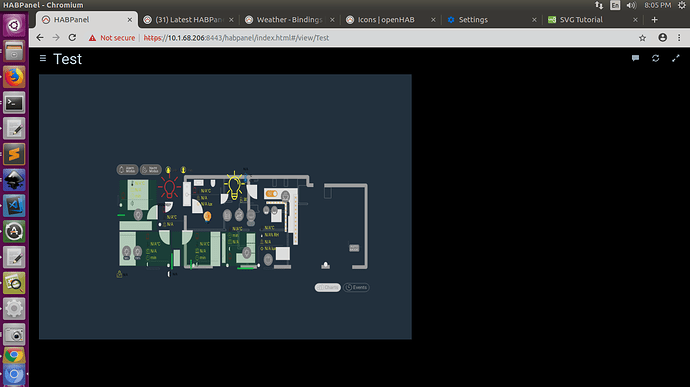Toggle the orange switch on floorplan
This screenshot has width=690, height=387.
click(x=272, y=194)
